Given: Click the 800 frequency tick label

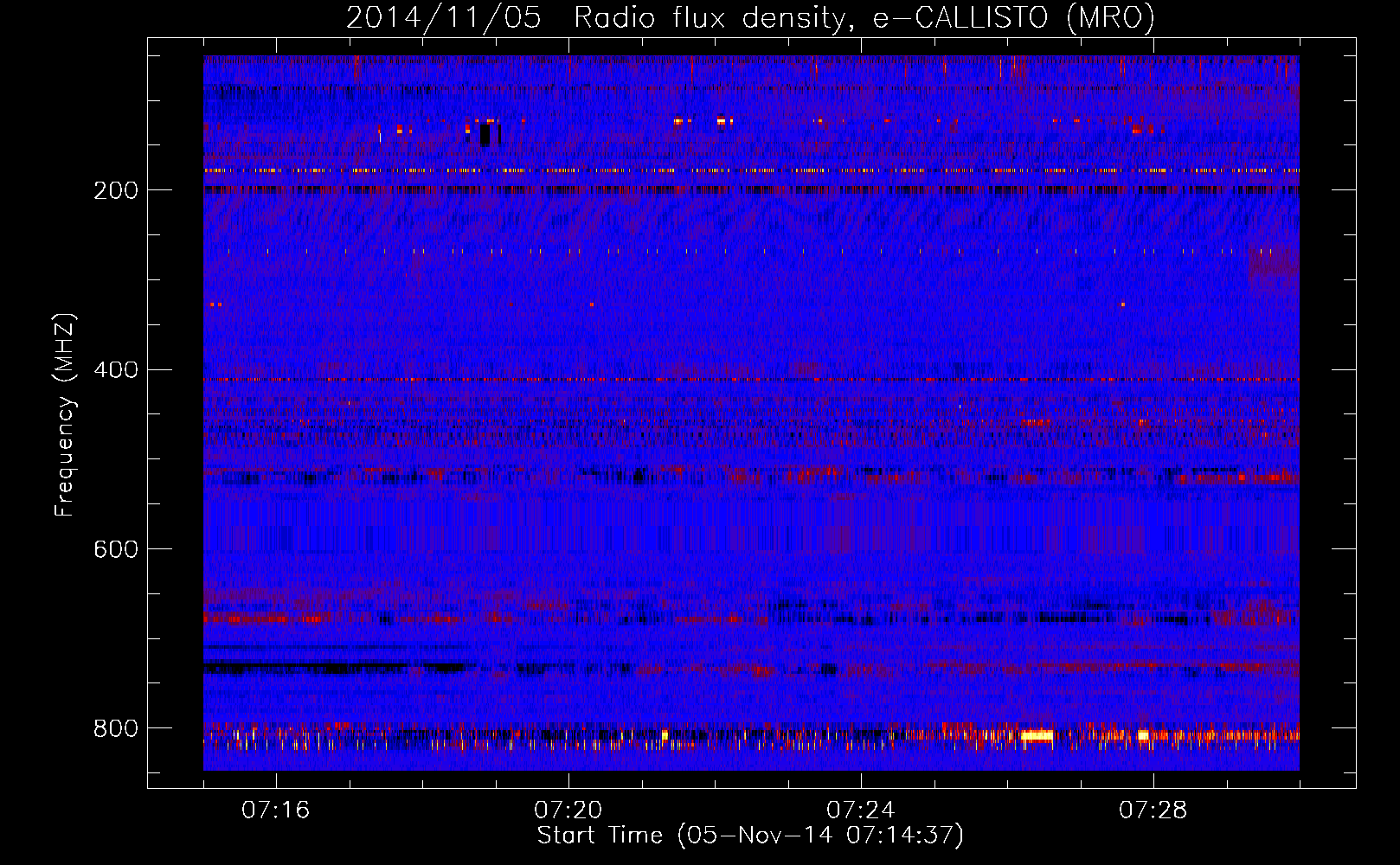Looking at the screenshot, I should pos(116,728).
